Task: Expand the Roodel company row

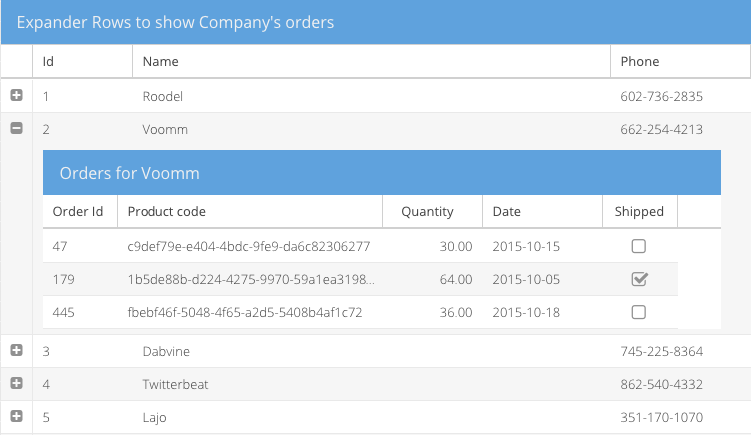Action: (x=16, y=96)
